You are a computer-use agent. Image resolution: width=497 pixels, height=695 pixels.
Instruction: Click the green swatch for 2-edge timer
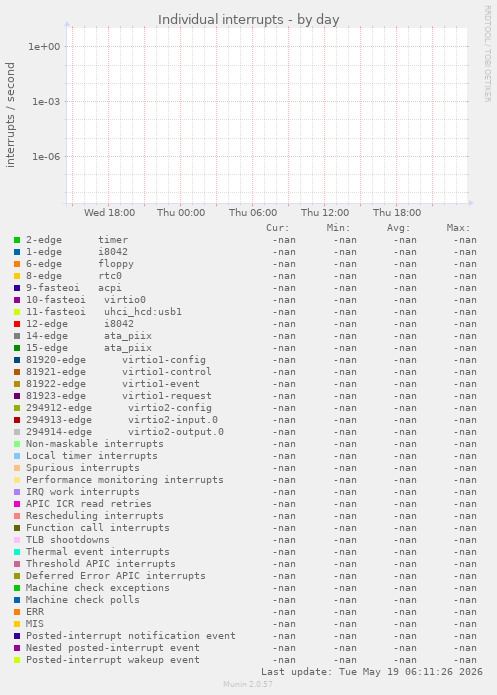click(x=17, y=240)
